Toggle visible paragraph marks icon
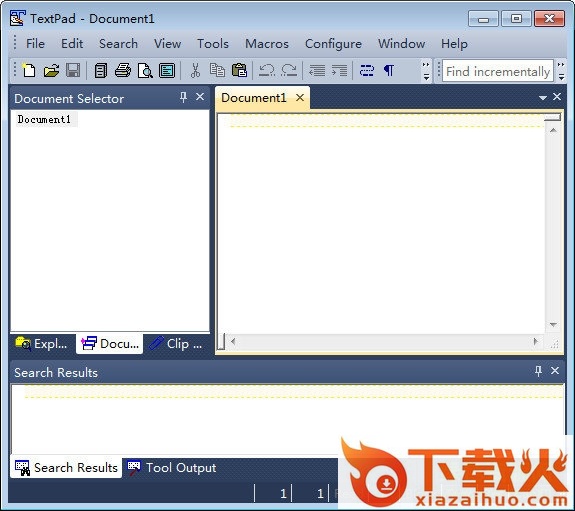 click(389, 70)
